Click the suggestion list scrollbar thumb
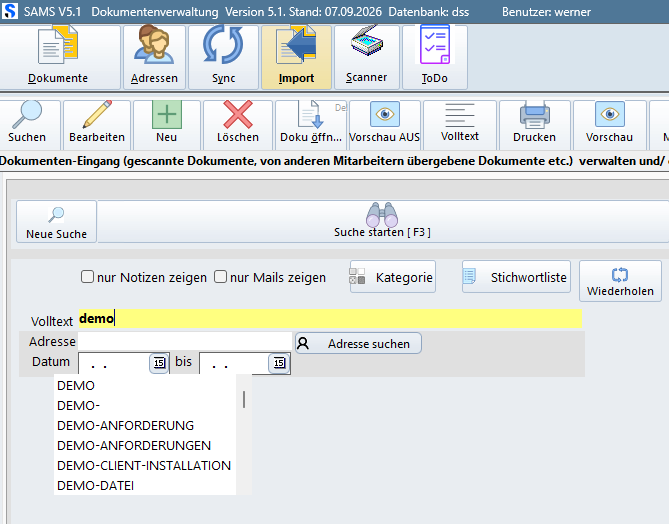The width and height of the screenshot is (669, 524). pyautogui.click(x=244, y=399)
